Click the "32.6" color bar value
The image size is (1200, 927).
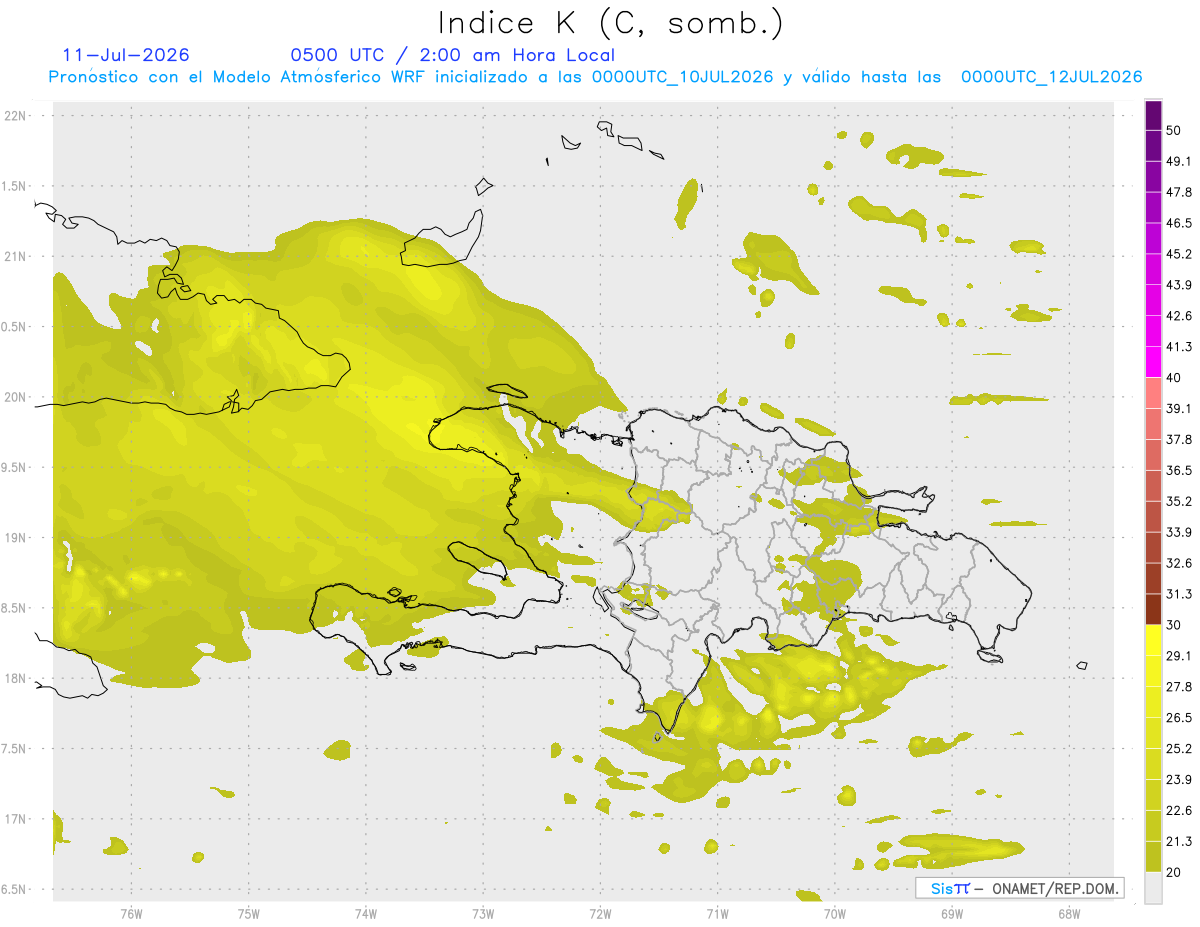[1179, 563]
